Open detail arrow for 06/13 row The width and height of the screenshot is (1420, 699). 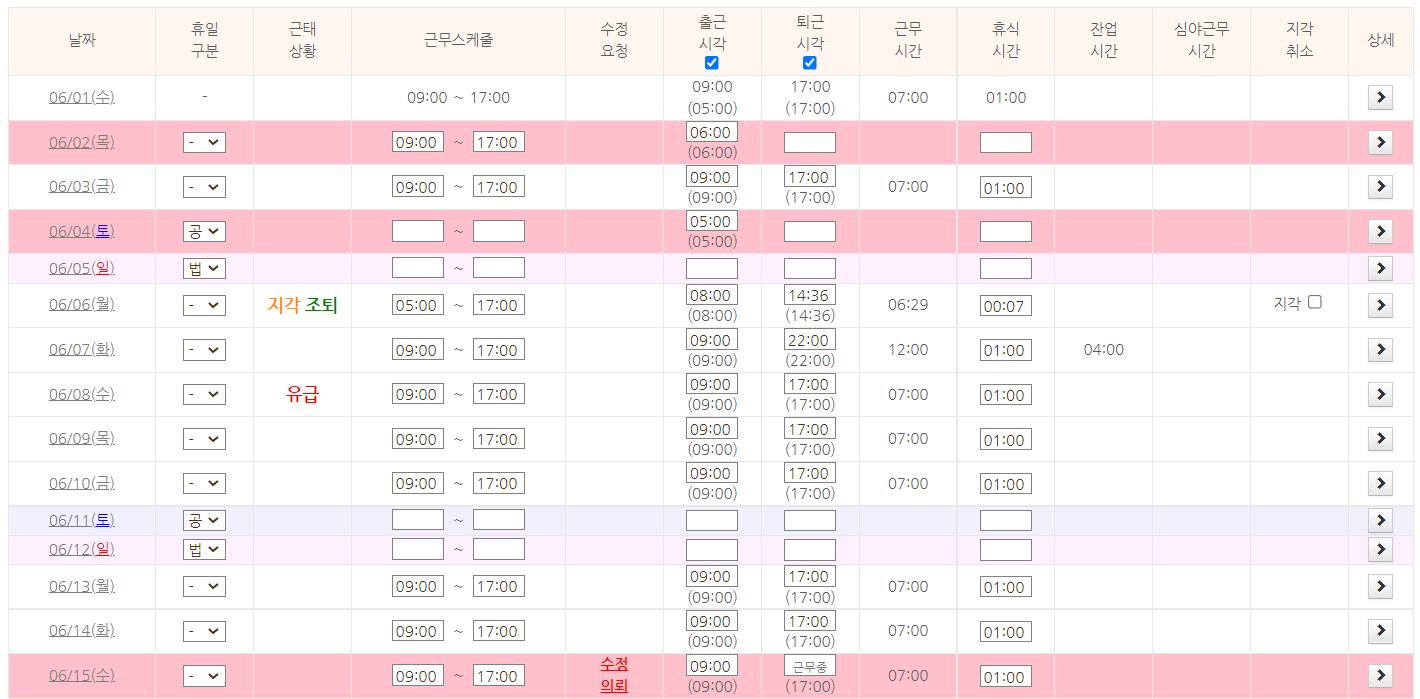coord(1380,586)
